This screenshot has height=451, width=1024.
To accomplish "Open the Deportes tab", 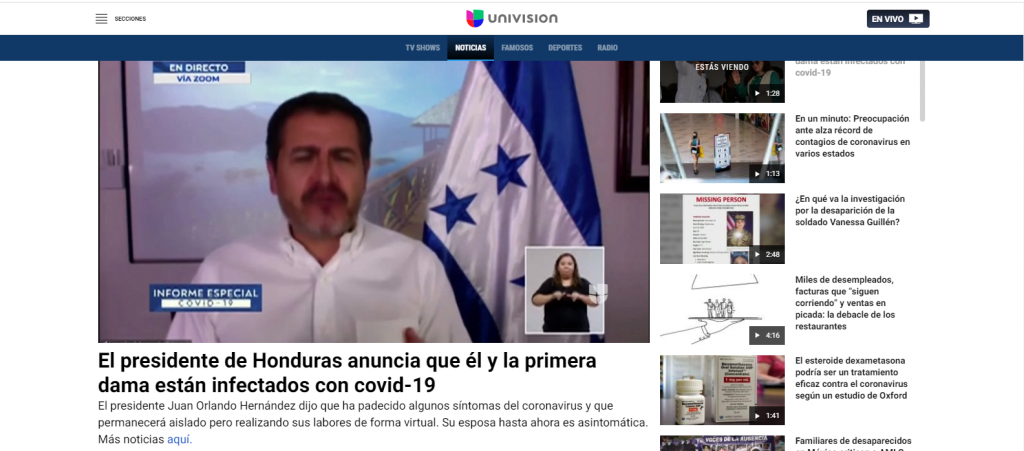I will click(565, 48).
